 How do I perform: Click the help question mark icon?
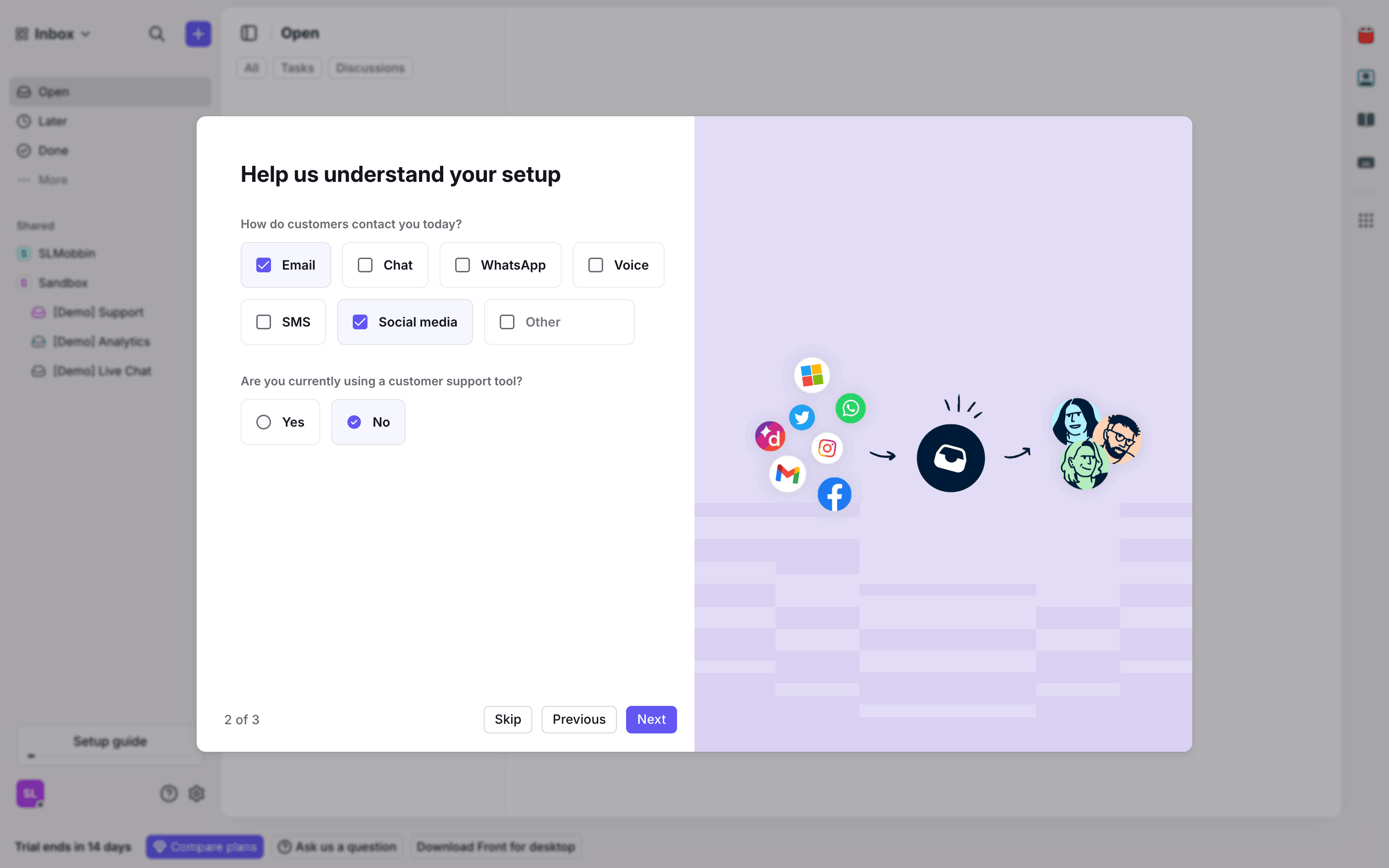169,794
